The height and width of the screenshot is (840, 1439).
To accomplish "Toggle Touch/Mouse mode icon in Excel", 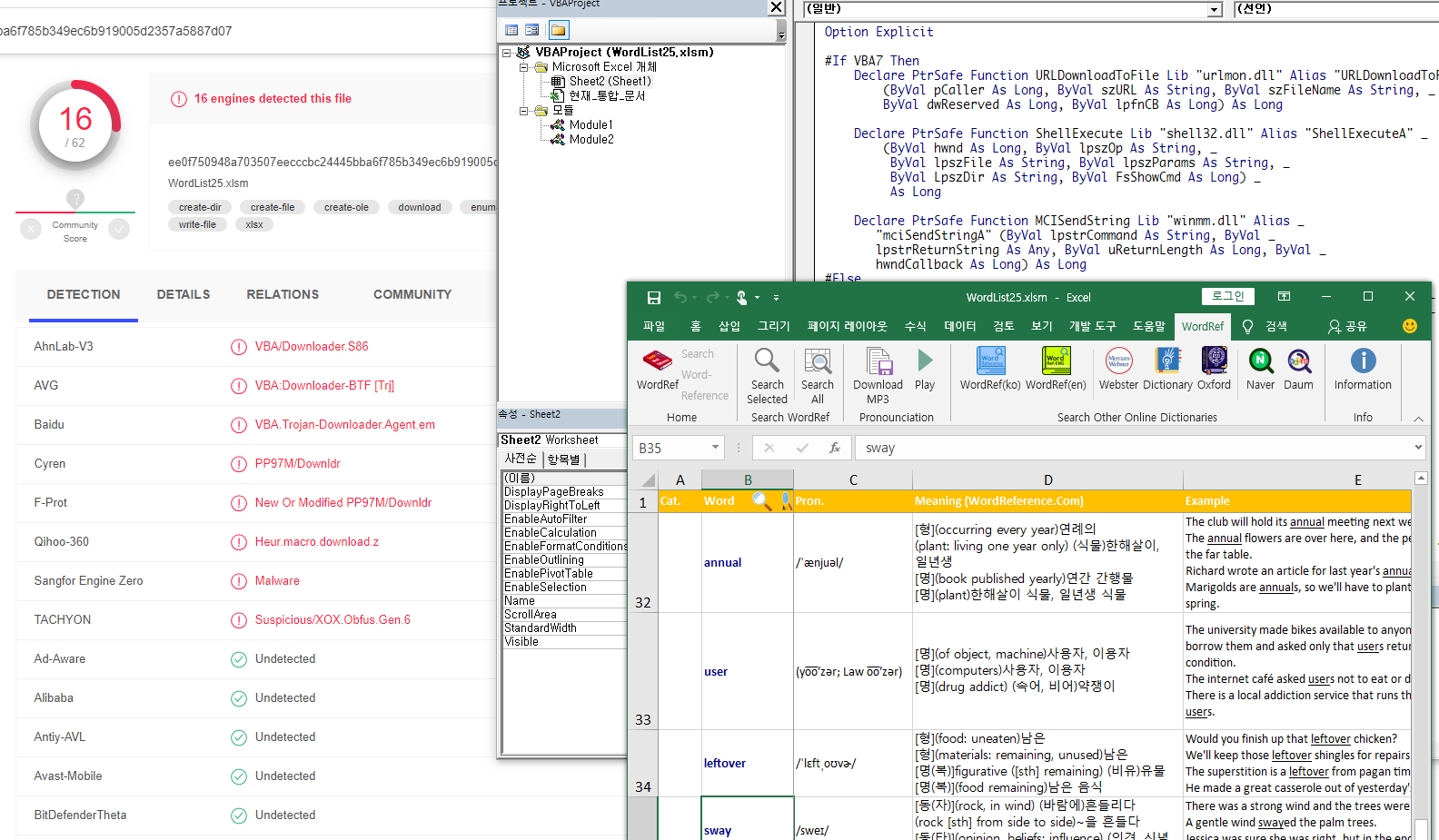I will point(742,297).
